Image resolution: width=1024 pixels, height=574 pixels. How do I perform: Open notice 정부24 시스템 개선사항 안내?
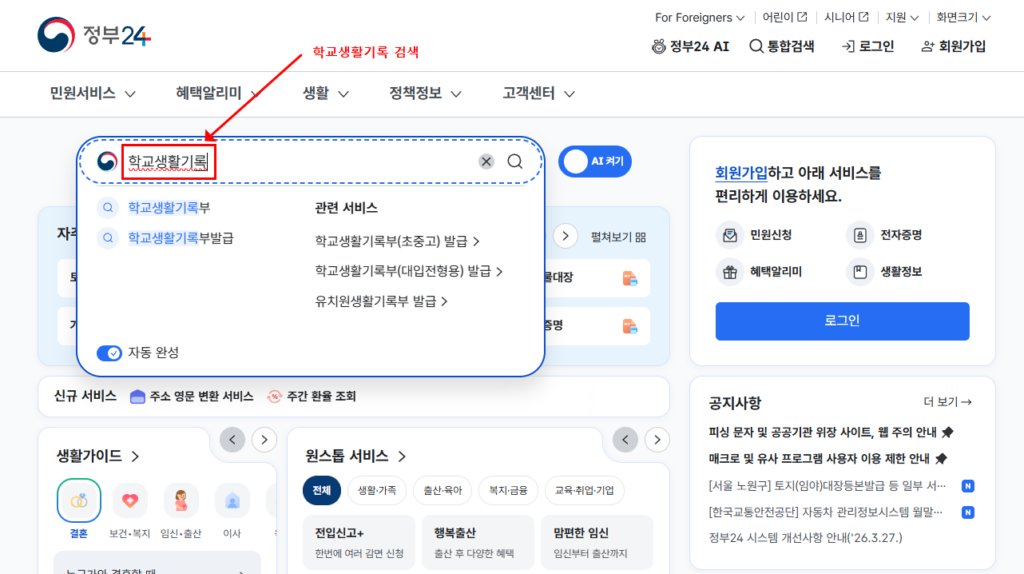(805, 538)
